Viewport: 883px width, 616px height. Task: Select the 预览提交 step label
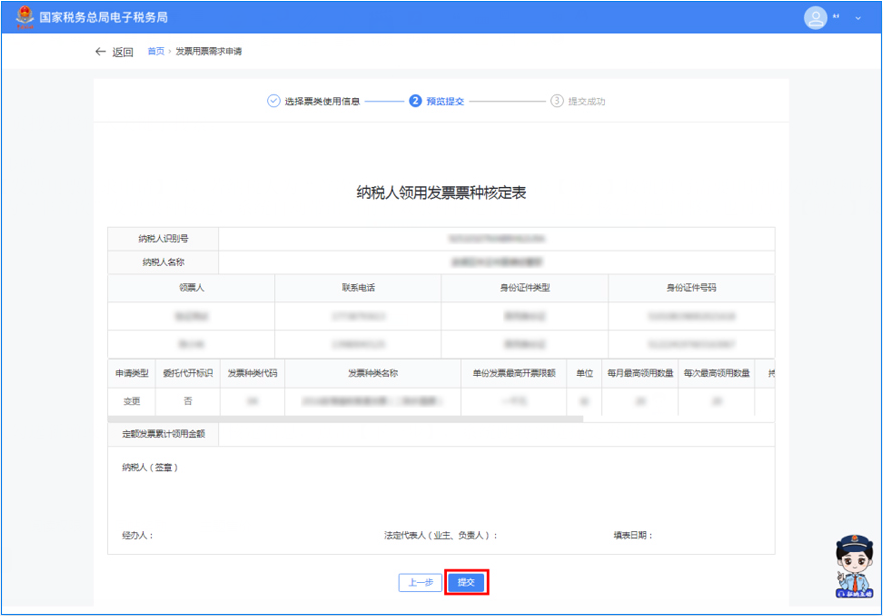coord(445,101)
